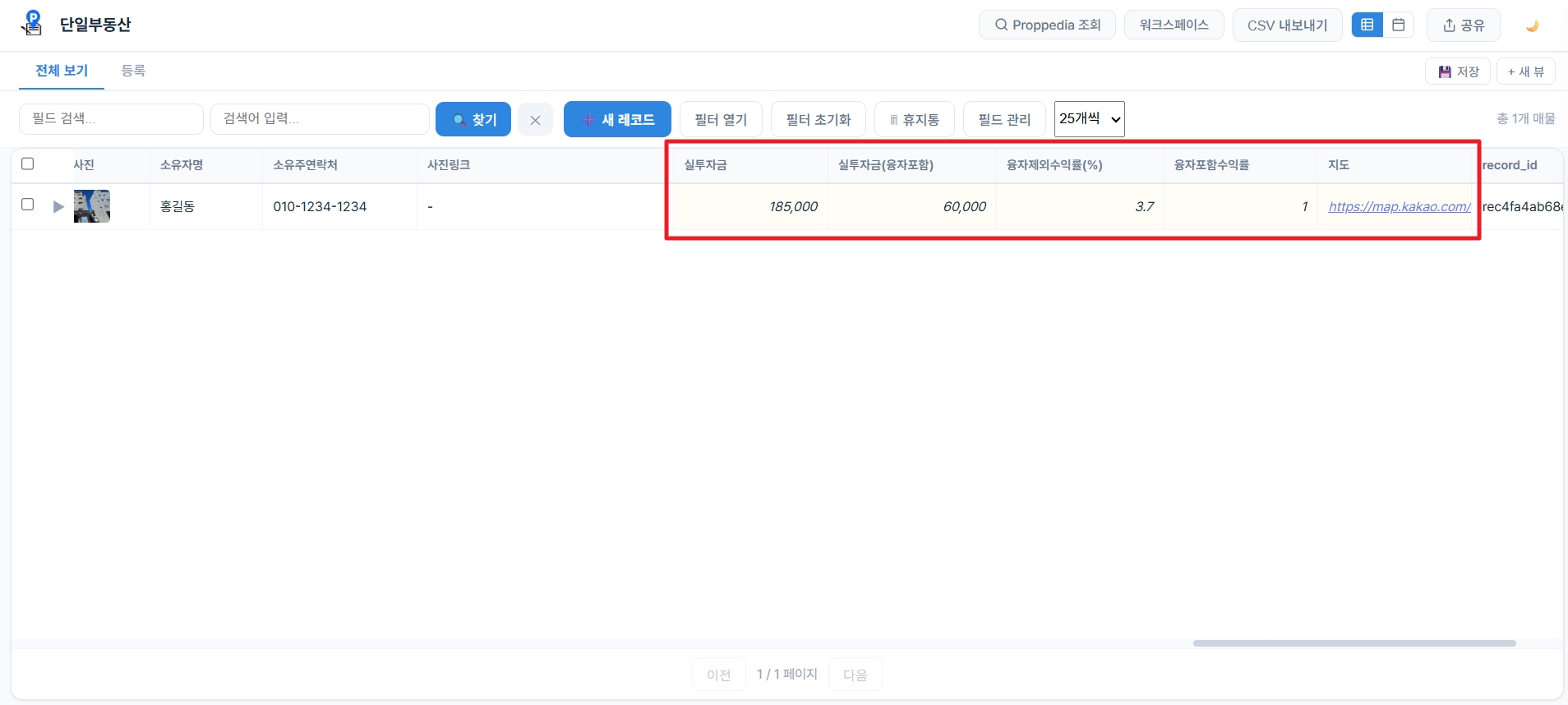Screen dimensions: 1568x705
Task: Click the 필드 검색 input field
Action: [x=111, y=119]
